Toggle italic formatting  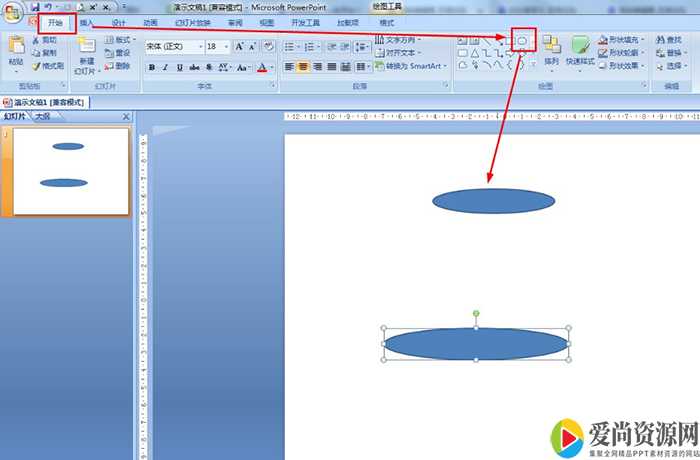pos(166,67)
